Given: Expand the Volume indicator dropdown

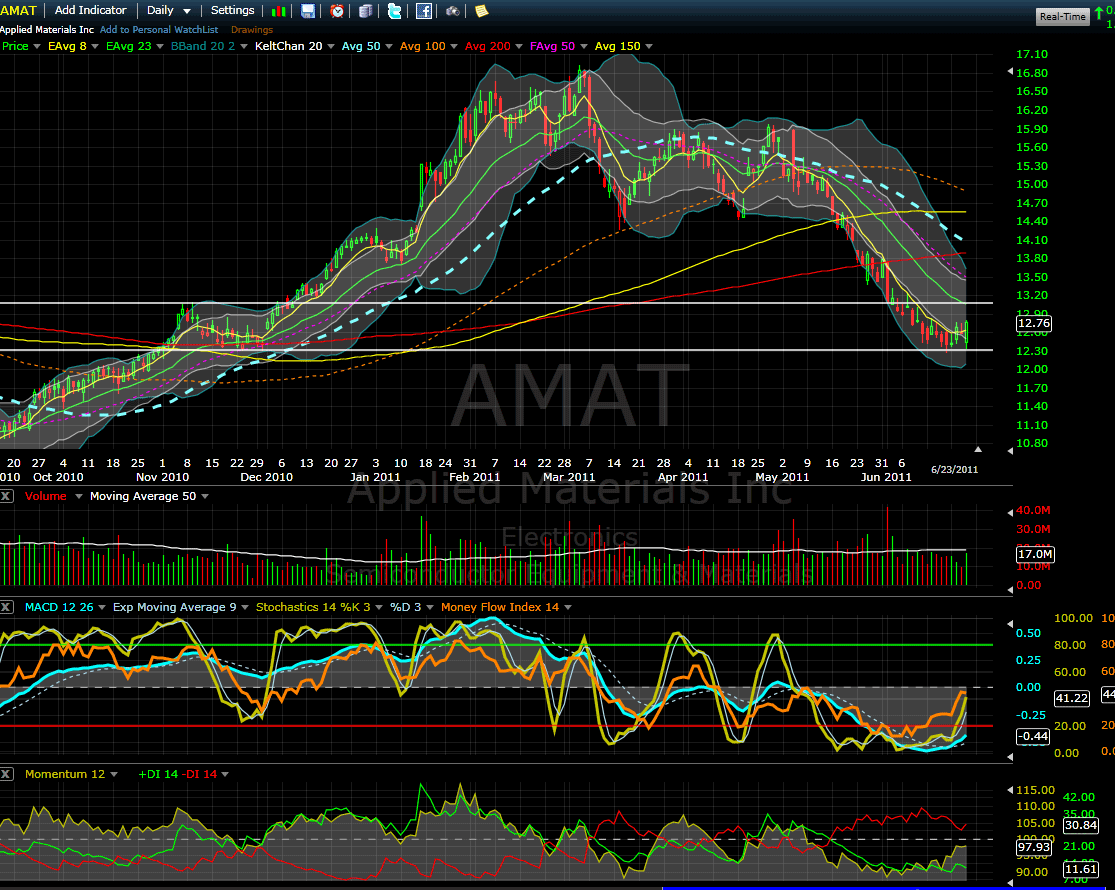Looking at the screenshot, I should coord(79,497).
